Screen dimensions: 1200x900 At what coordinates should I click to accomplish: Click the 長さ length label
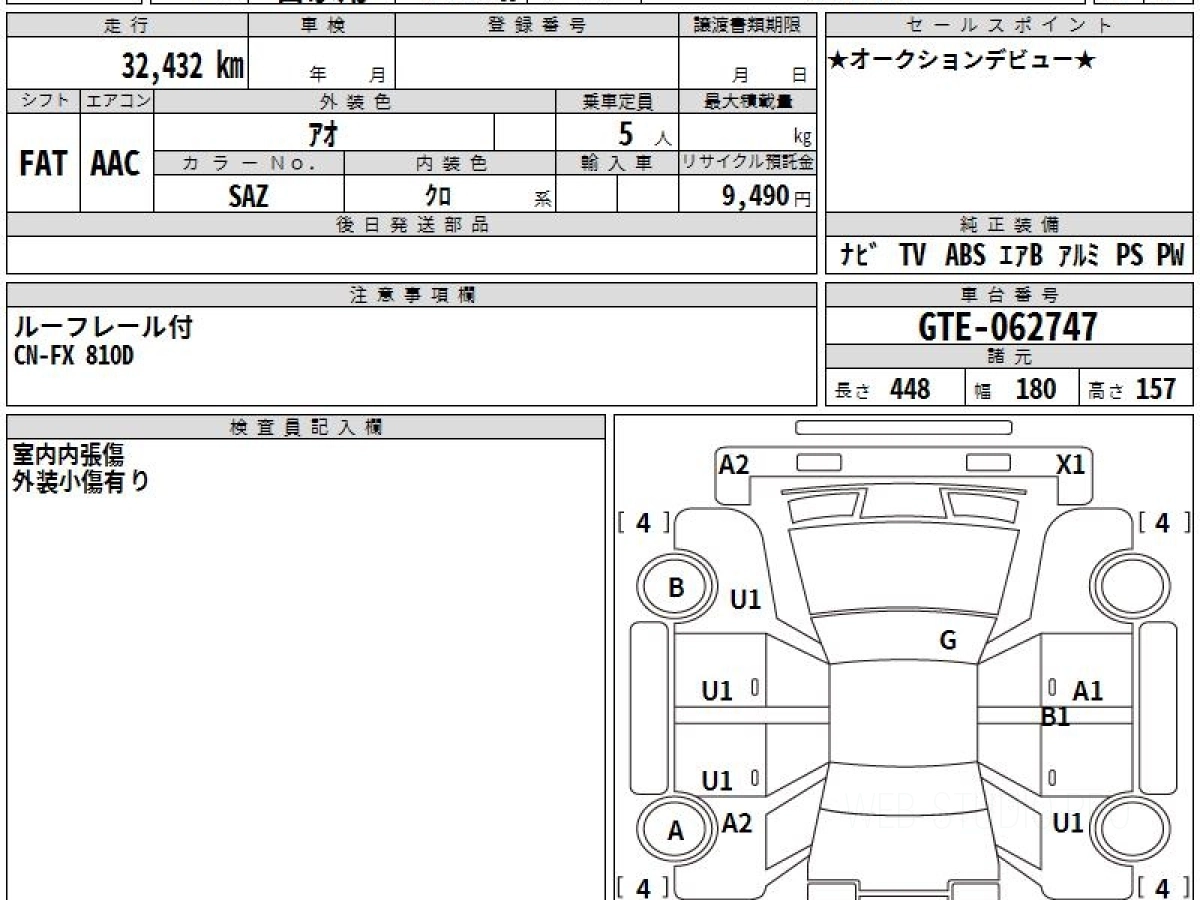click(x=853, y=391)
